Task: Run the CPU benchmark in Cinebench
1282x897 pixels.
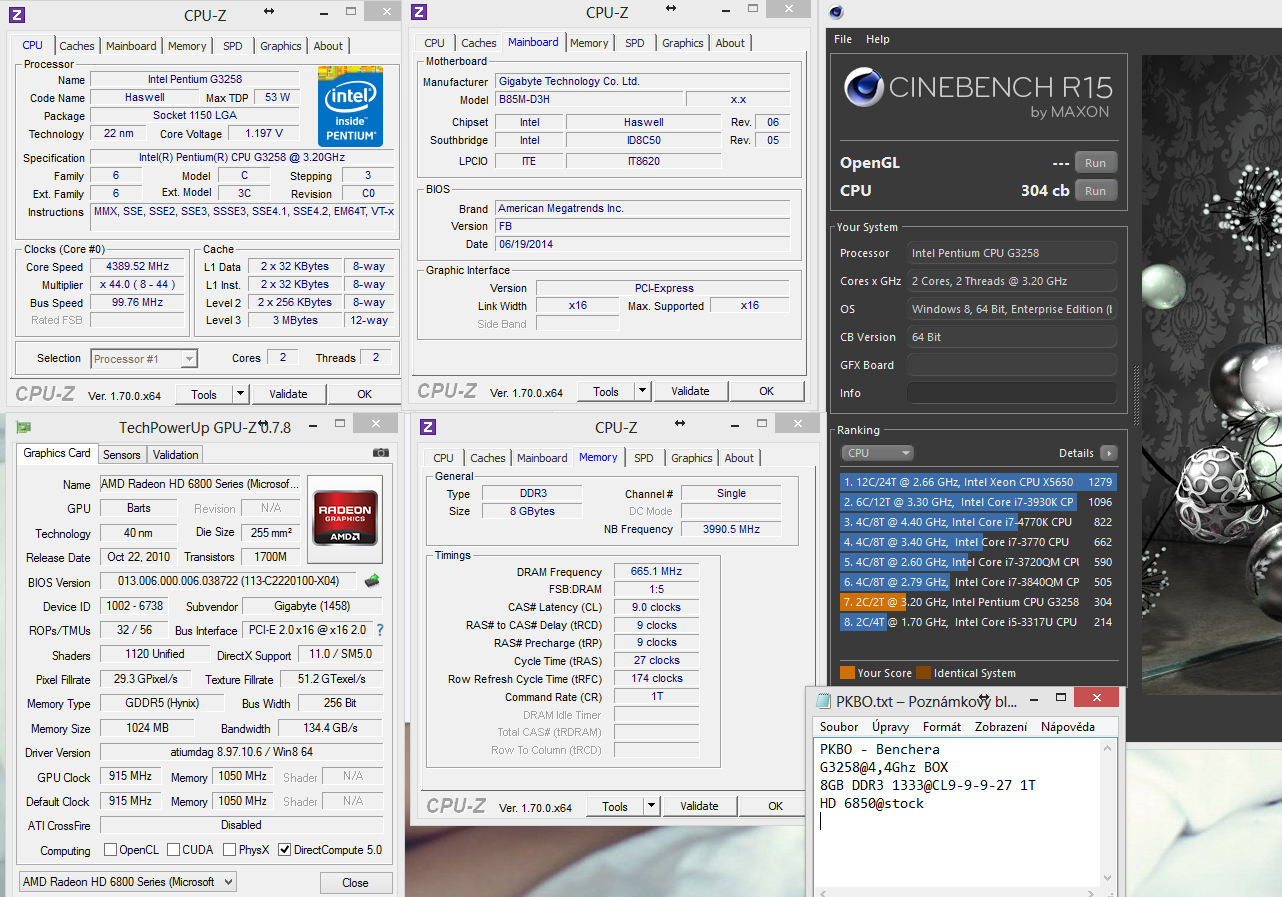Action: coord(1096,191)
